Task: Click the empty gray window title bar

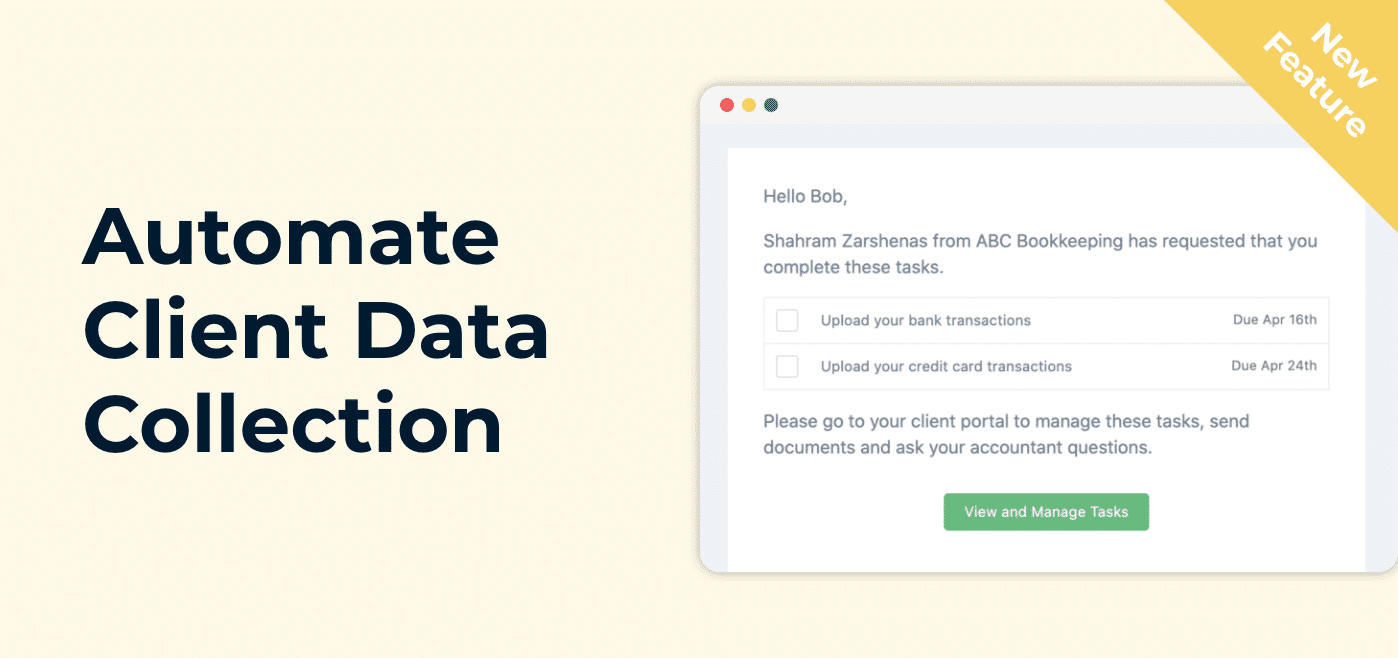Action: (x=1000, y=105)
